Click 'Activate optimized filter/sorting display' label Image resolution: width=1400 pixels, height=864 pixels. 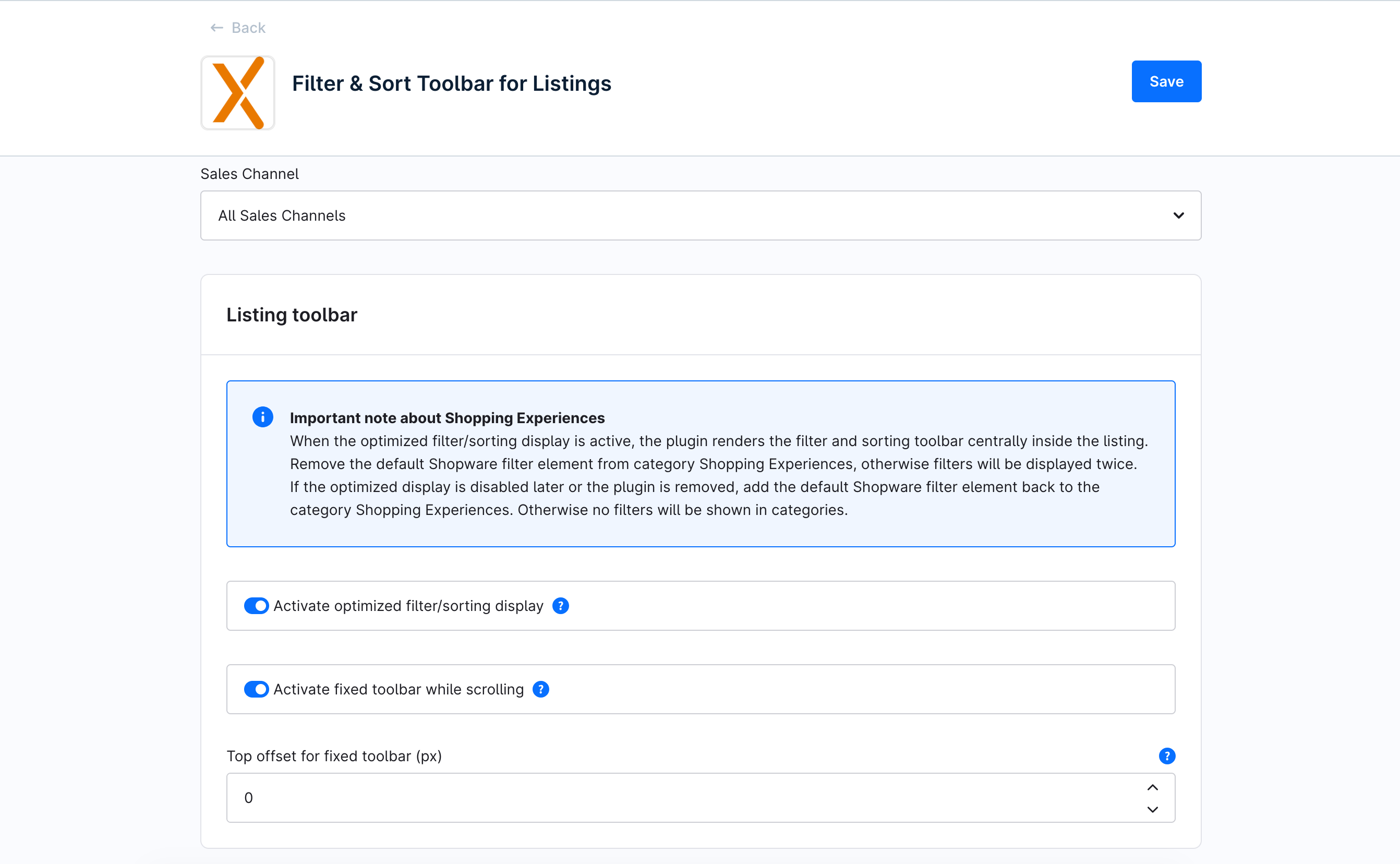coord(408,606)
